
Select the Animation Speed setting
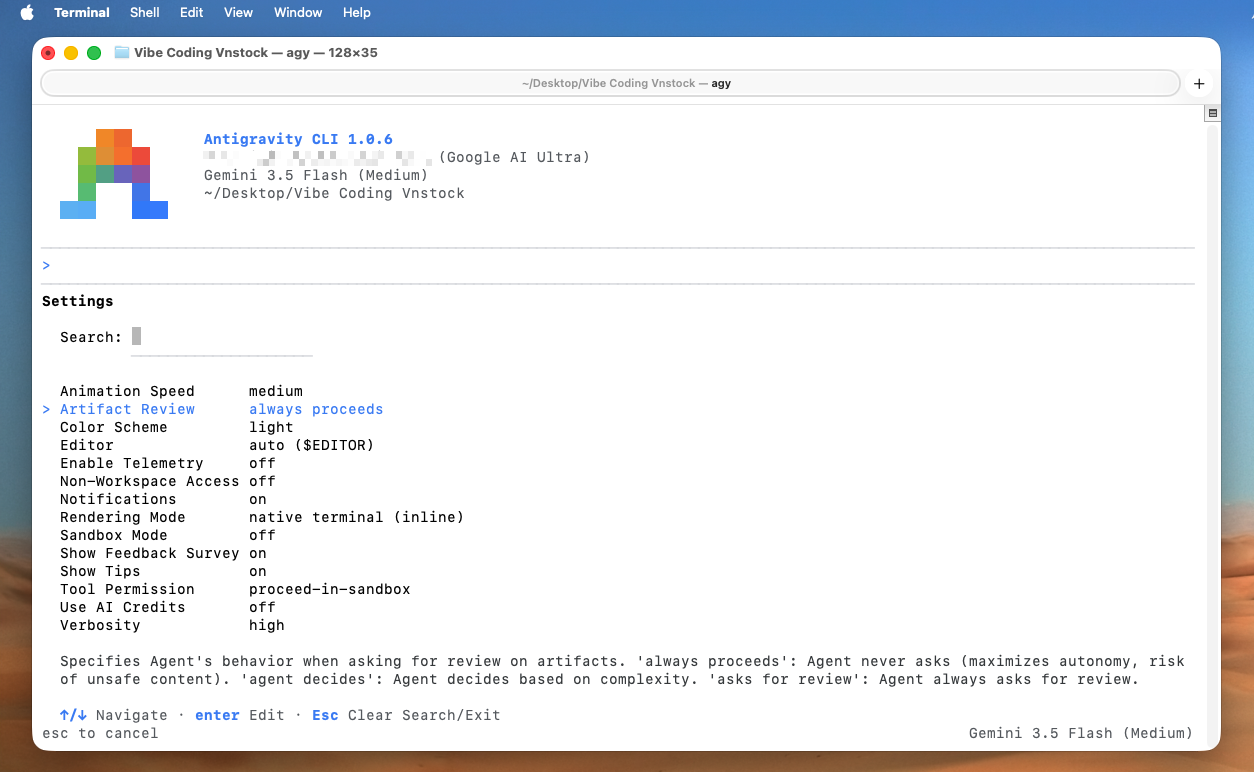[181, 391]
